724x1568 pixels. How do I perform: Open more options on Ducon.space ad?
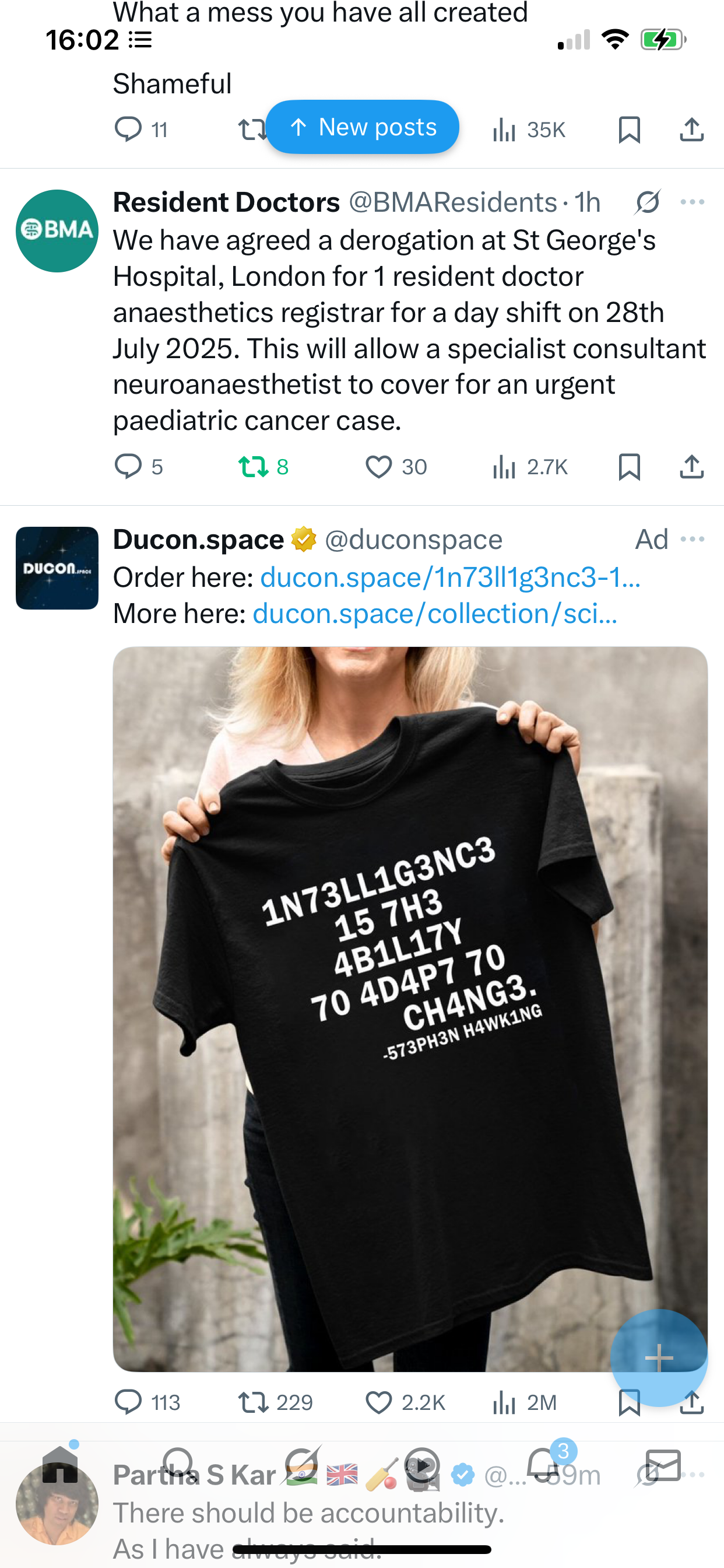[x=693, y=540]
